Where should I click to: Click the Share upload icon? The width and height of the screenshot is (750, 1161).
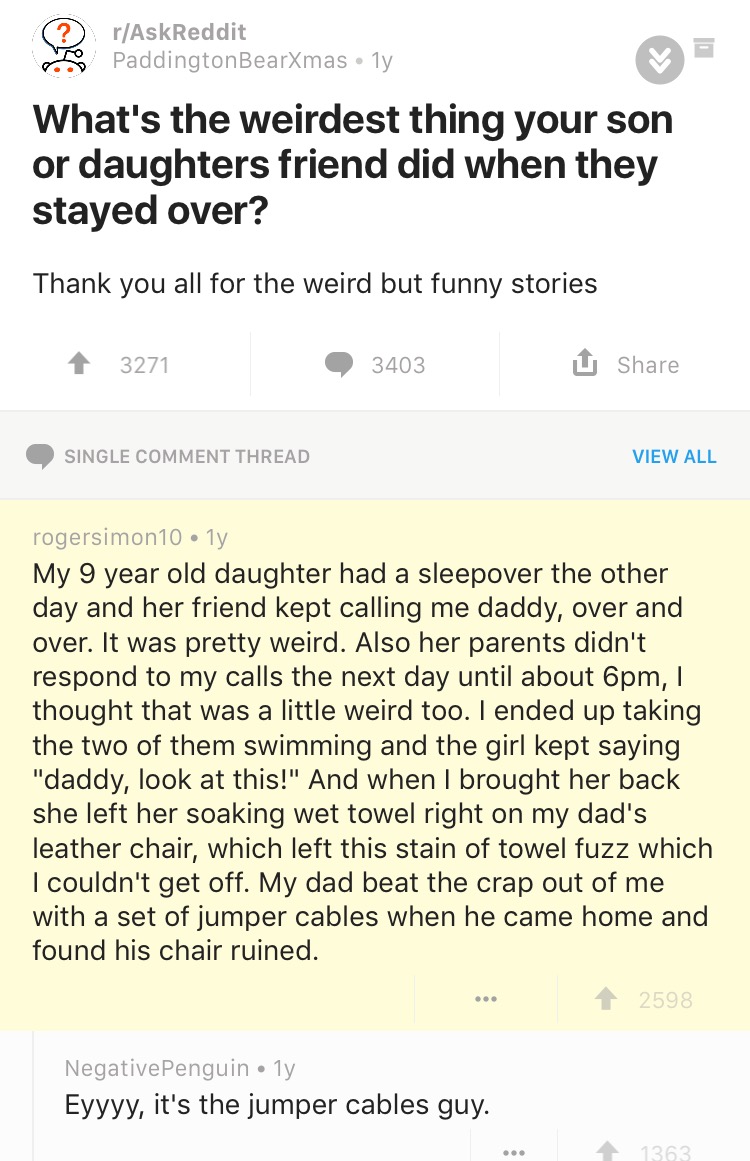pyautogui.click(x=585, y=362)
